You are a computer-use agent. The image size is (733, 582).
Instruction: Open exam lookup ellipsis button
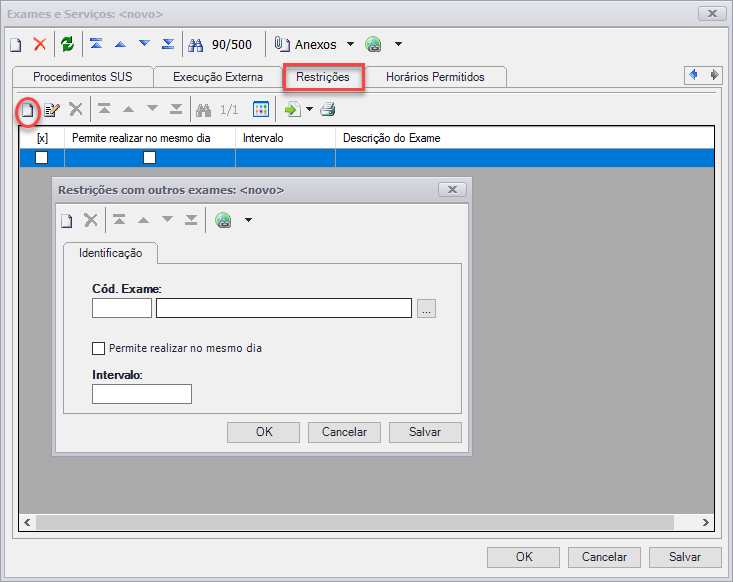point(426,309)
